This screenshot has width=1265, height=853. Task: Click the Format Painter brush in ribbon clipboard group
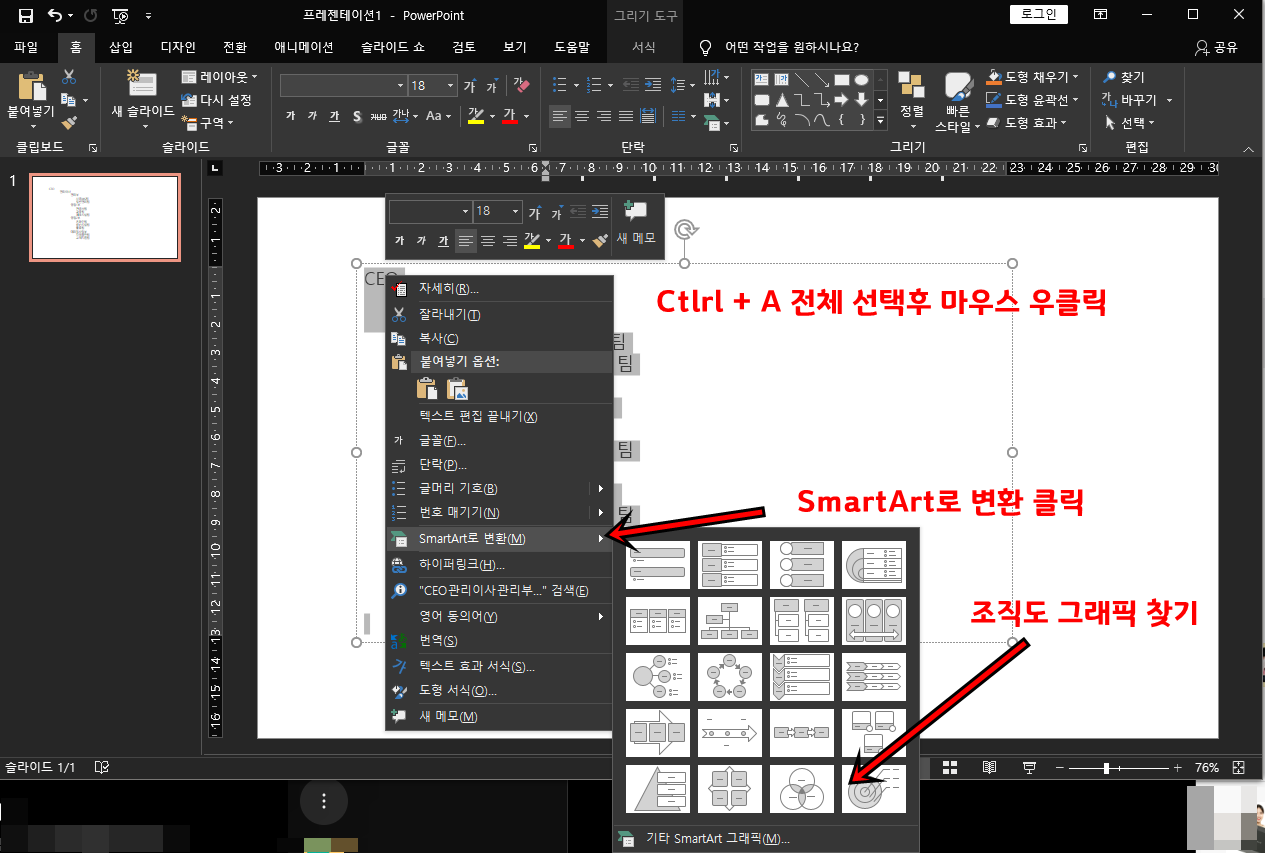69,122
